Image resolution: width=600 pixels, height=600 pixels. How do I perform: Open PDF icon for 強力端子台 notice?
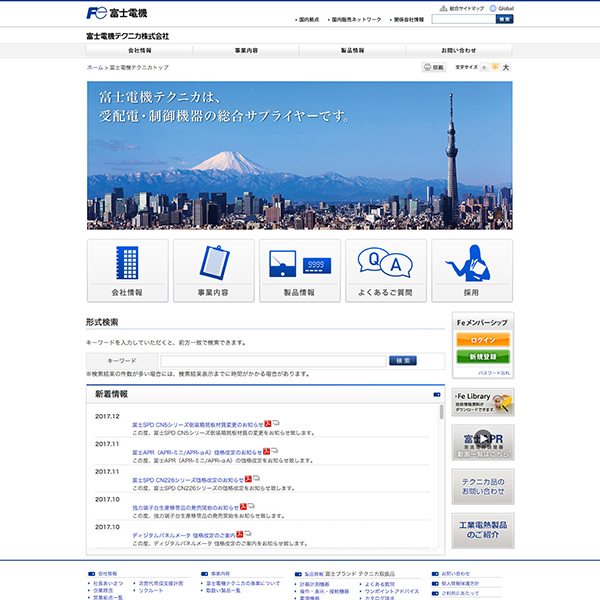click(243, 507)
